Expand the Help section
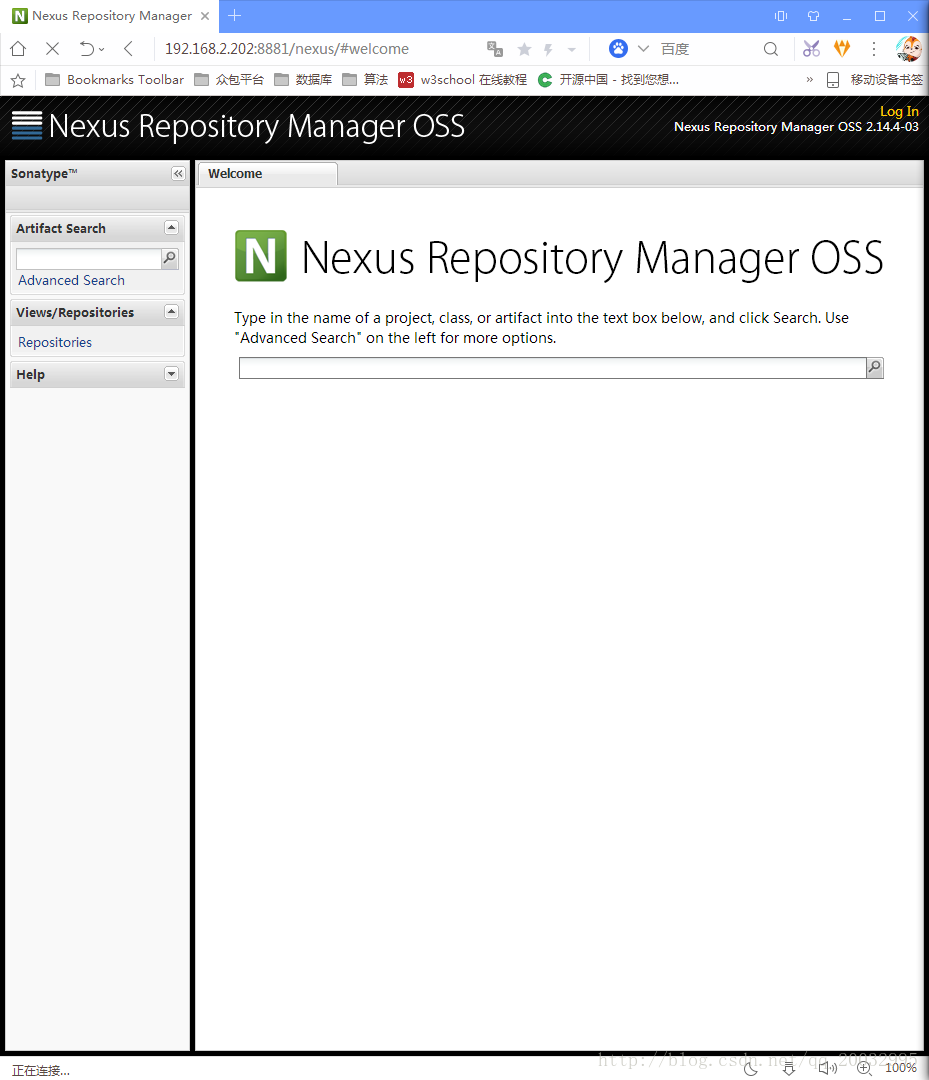The height and width of the screenshot is (1080, 929). point(171,373)
